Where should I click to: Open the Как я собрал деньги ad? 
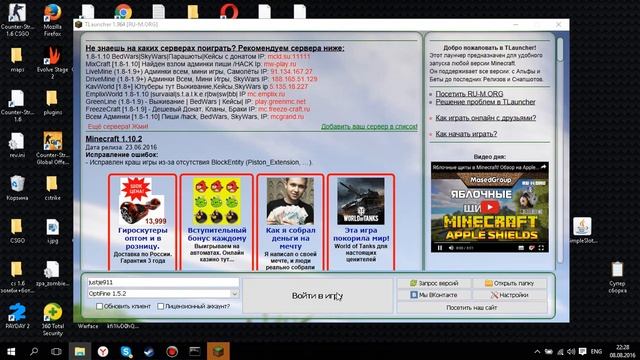pyautogui.click(x=290, y=222)
